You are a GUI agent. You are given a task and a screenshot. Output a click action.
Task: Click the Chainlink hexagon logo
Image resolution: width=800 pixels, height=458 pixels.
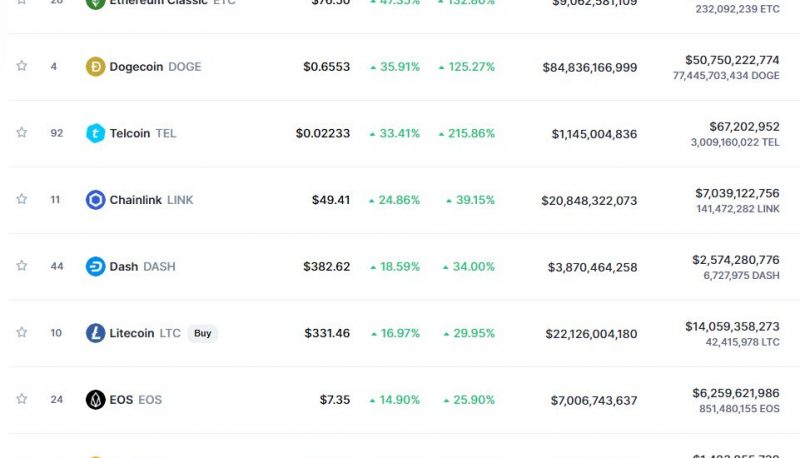click(x=95, y=200)
